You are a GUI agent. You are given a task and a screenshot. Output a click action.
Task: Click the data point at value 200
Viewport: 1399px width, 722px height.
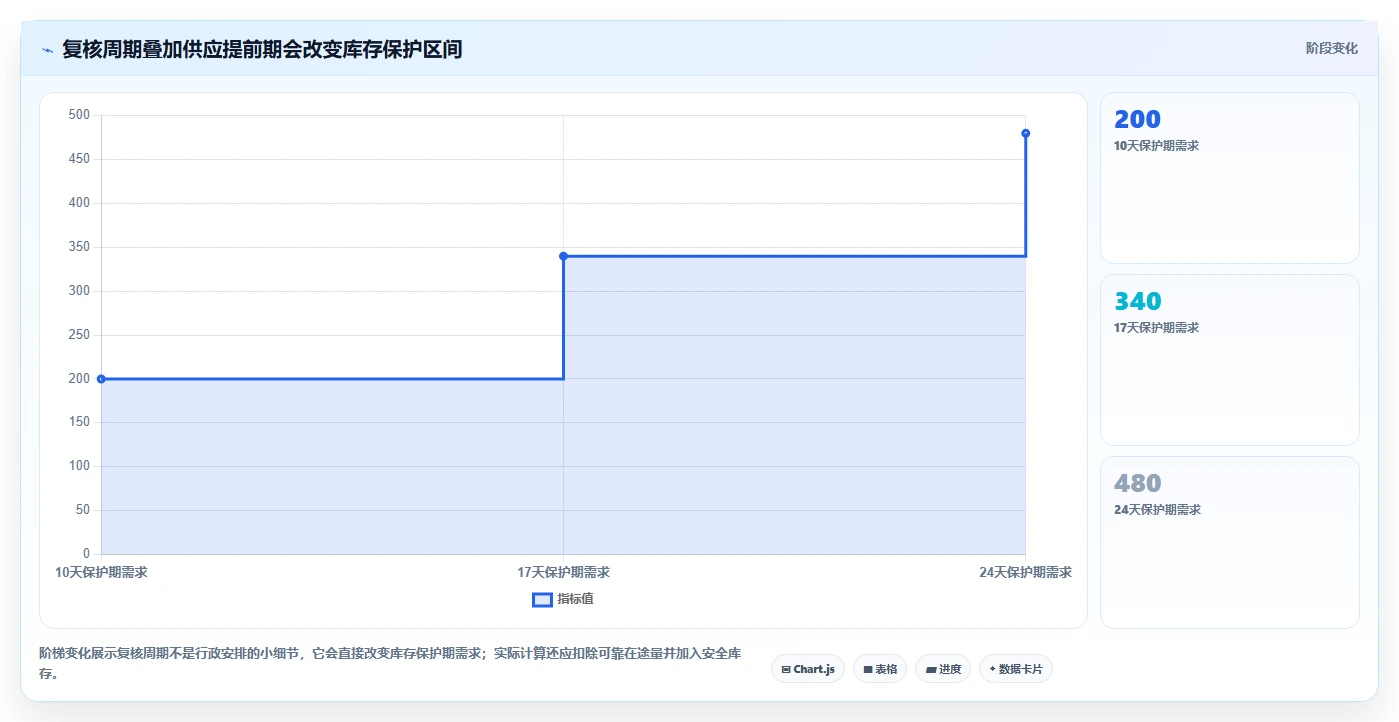click(101, 379)
